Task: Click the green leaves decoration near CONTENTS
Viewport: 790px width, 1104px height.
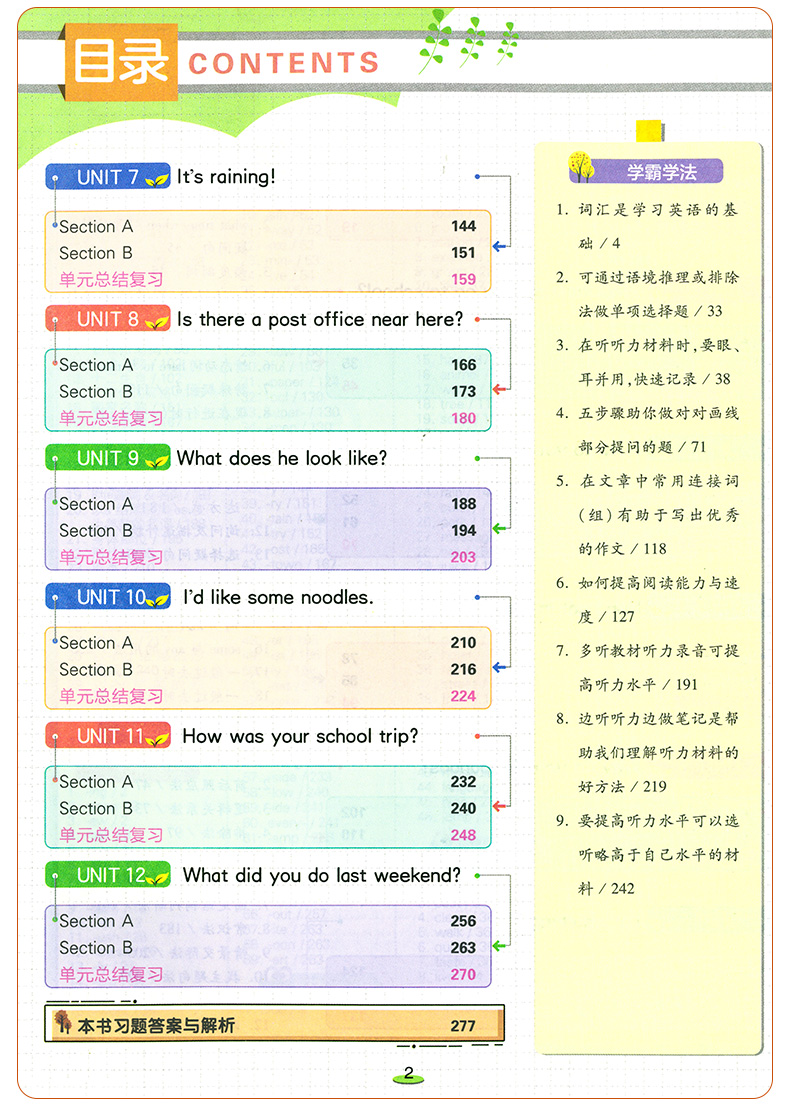Action: point(470,42)
